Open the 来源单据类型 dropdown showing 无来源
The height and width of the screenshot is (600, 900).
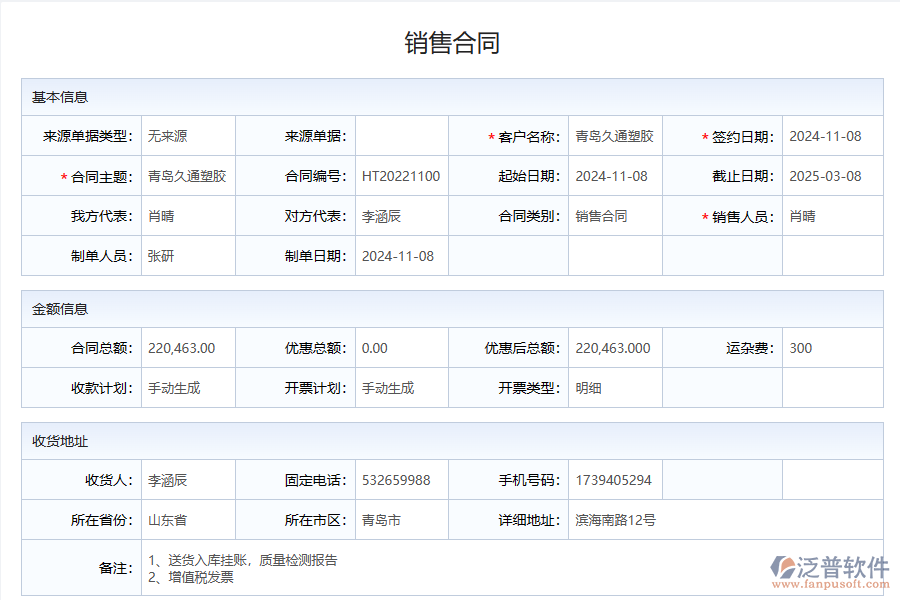click(175, 135)
